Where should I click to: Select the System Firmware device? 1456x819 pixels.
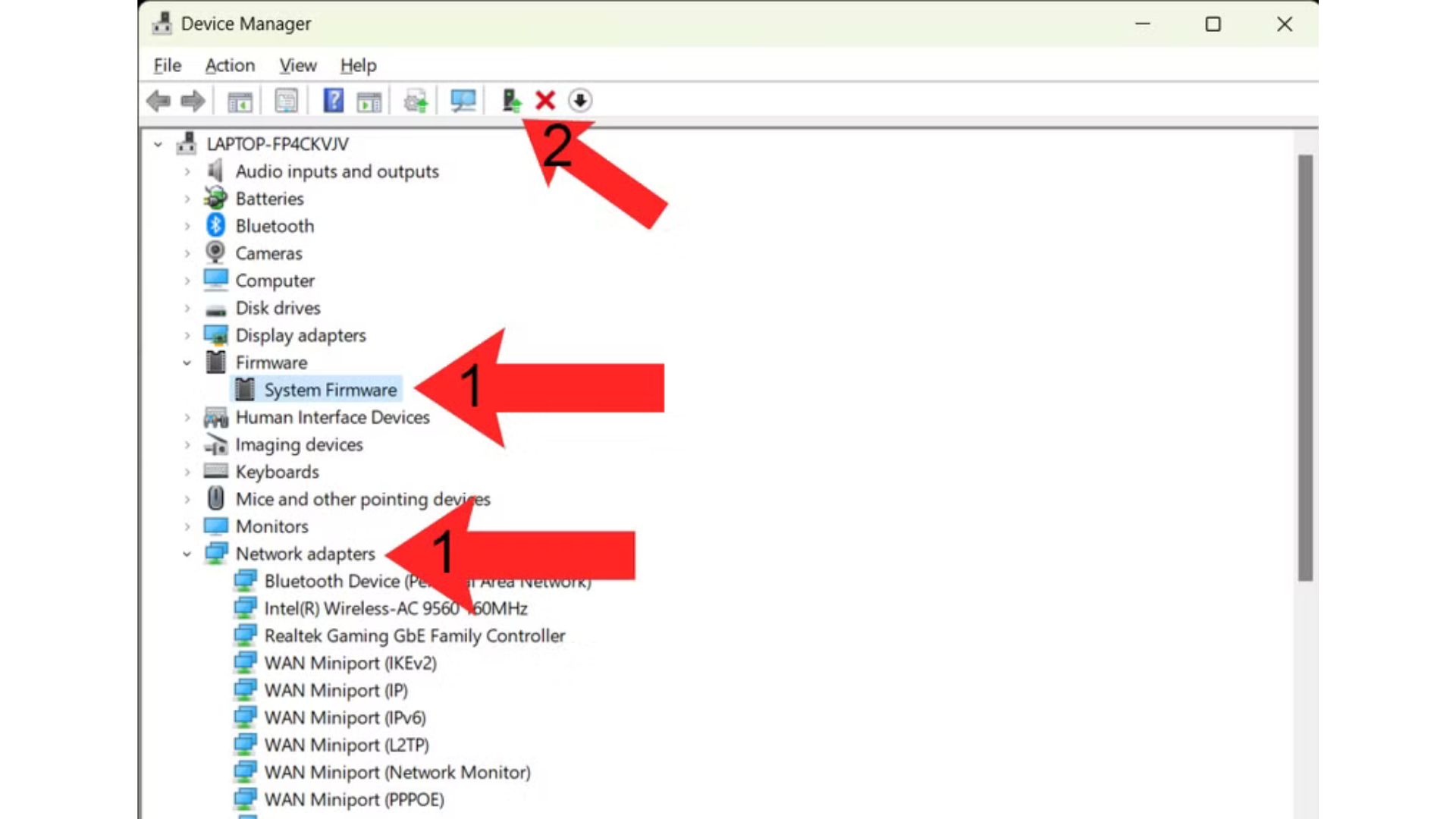click(x=330, y=390)
